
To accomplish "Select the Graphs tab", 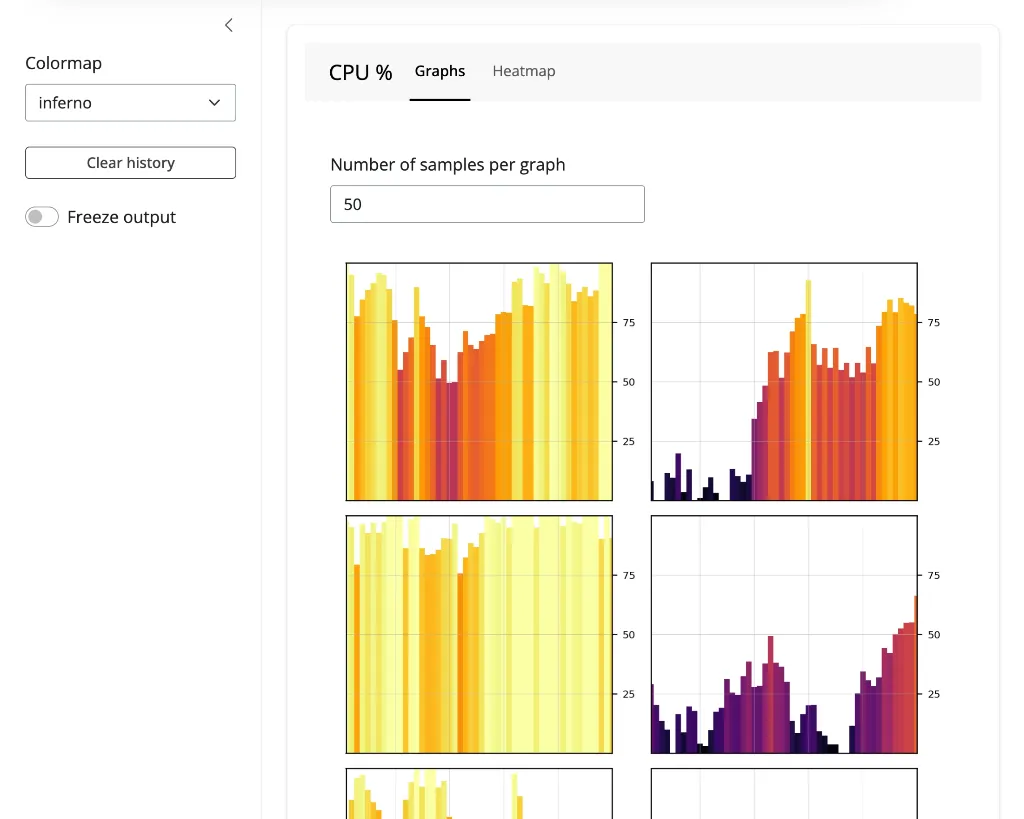I will pos(440,71).
